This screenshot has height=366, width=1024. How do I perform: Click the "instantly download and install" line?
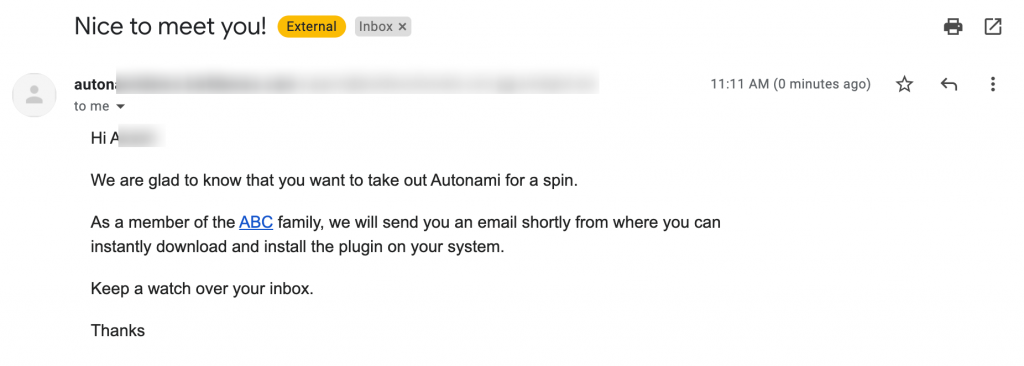pos(298,248)
